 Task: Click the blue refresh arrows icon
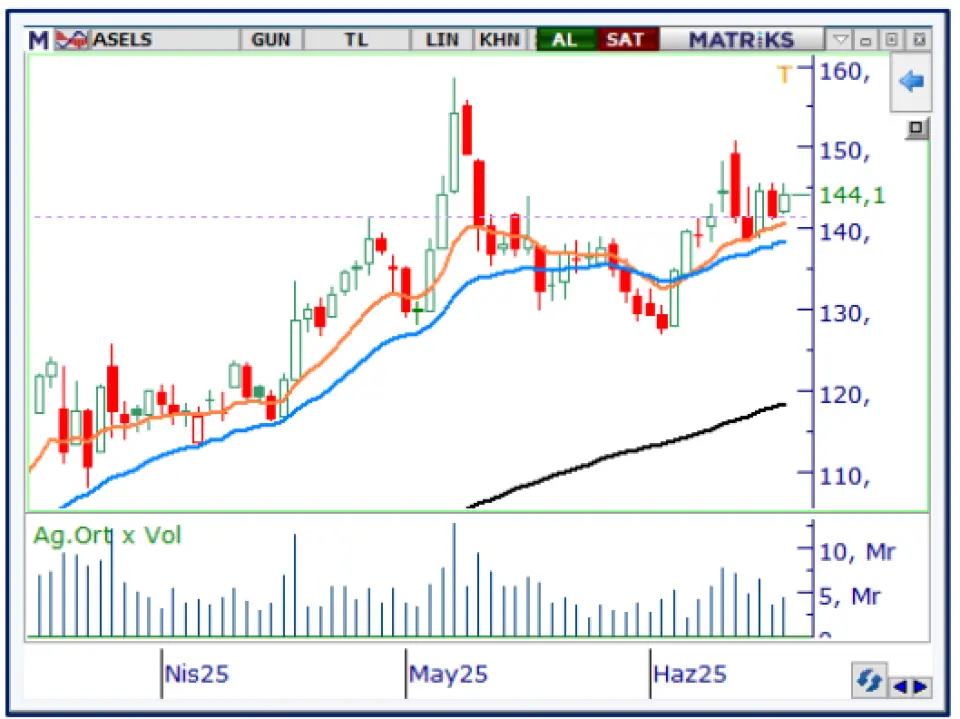[x=869, y=680]
